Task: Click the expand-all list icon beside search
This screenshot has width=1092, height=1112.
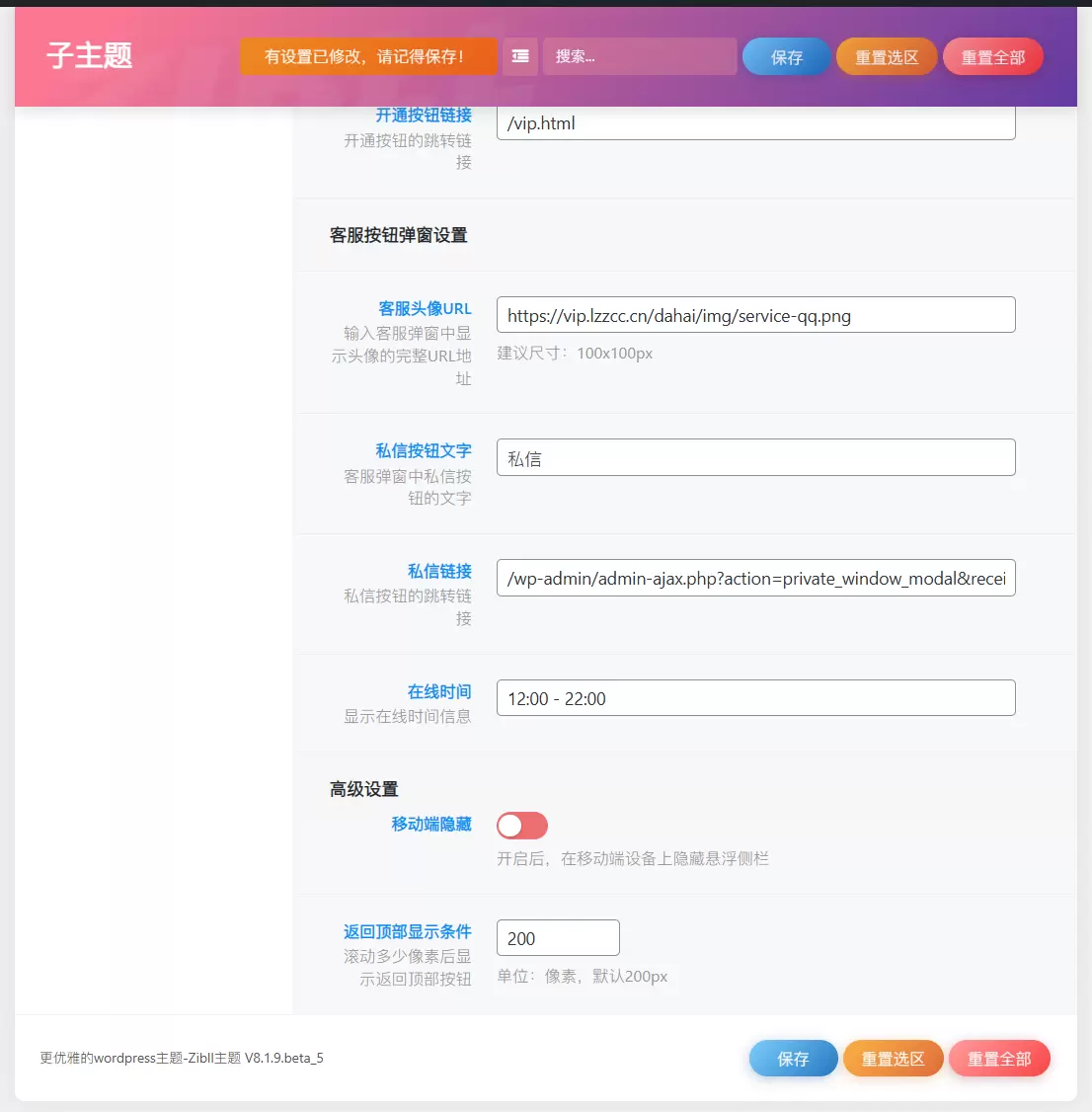Action: pos(520,56)
